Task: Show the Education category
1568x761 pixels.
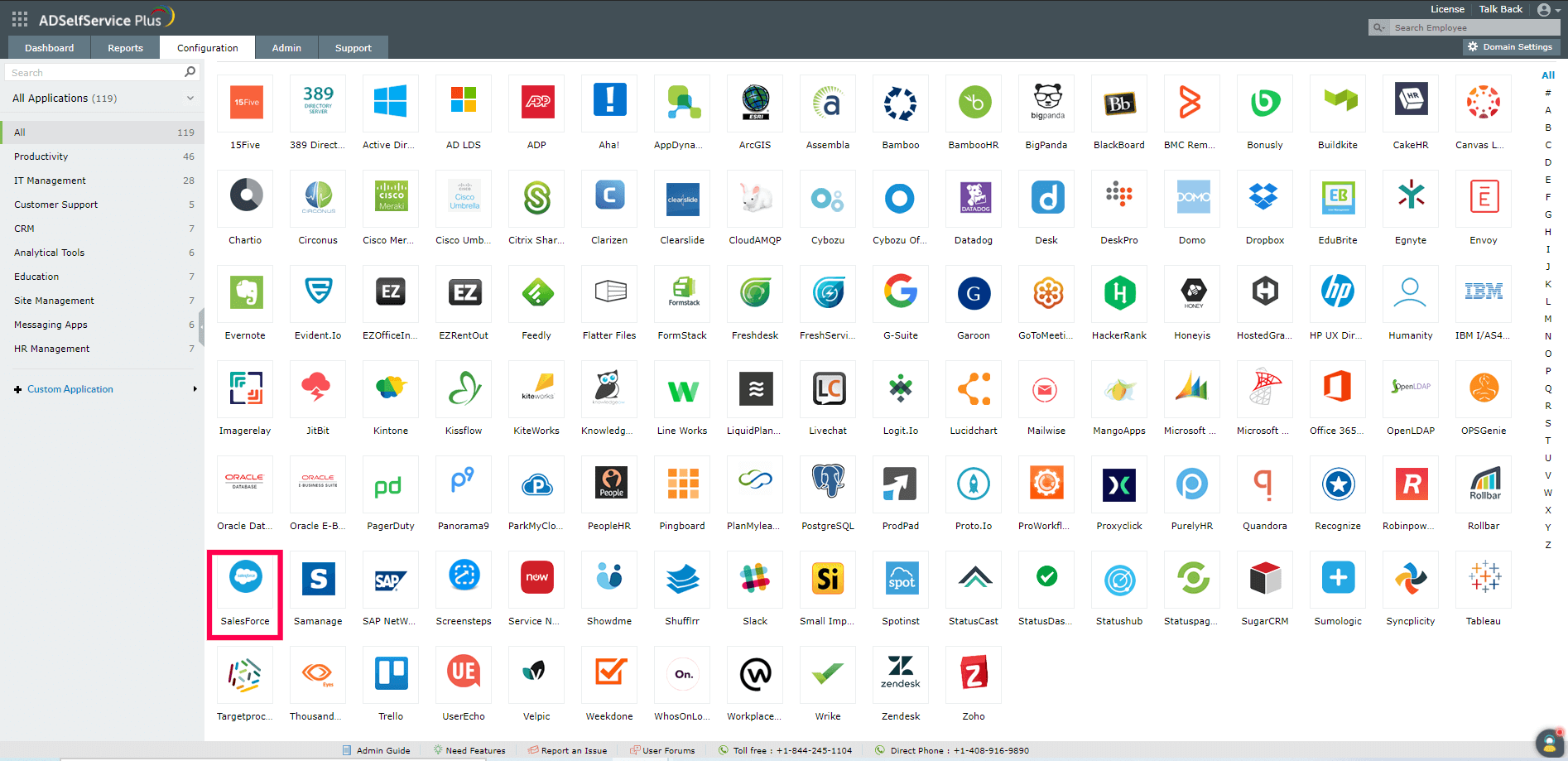Action: tap(102, 277)
